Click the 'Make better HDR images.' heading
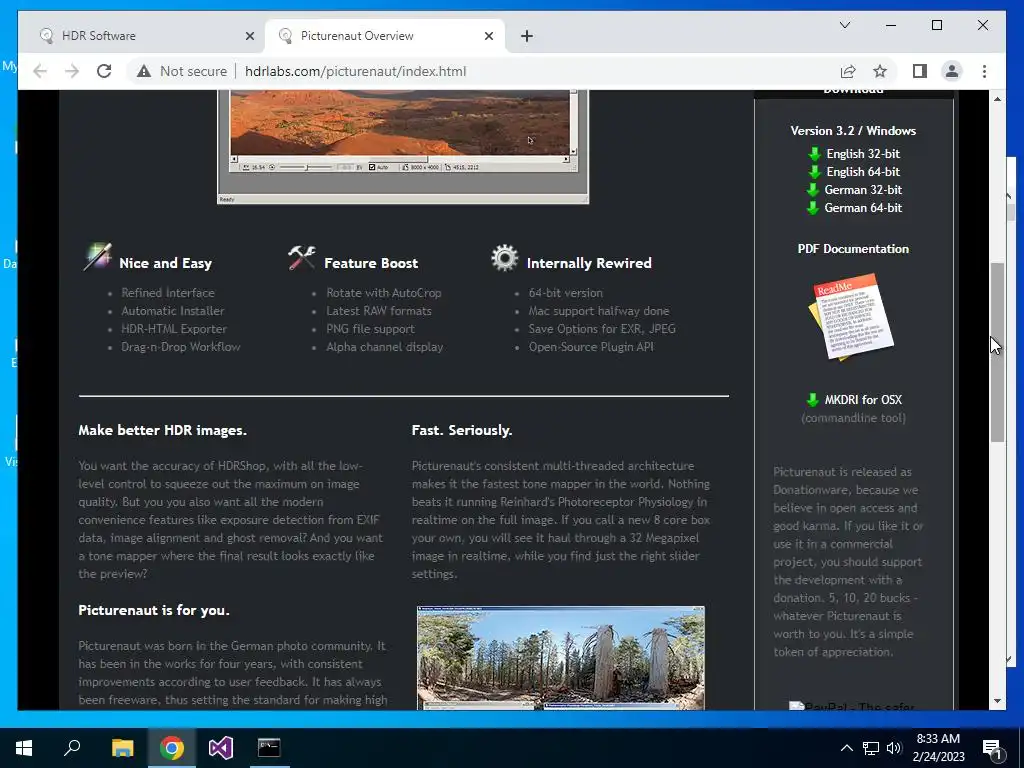 (x=163, y=430)
